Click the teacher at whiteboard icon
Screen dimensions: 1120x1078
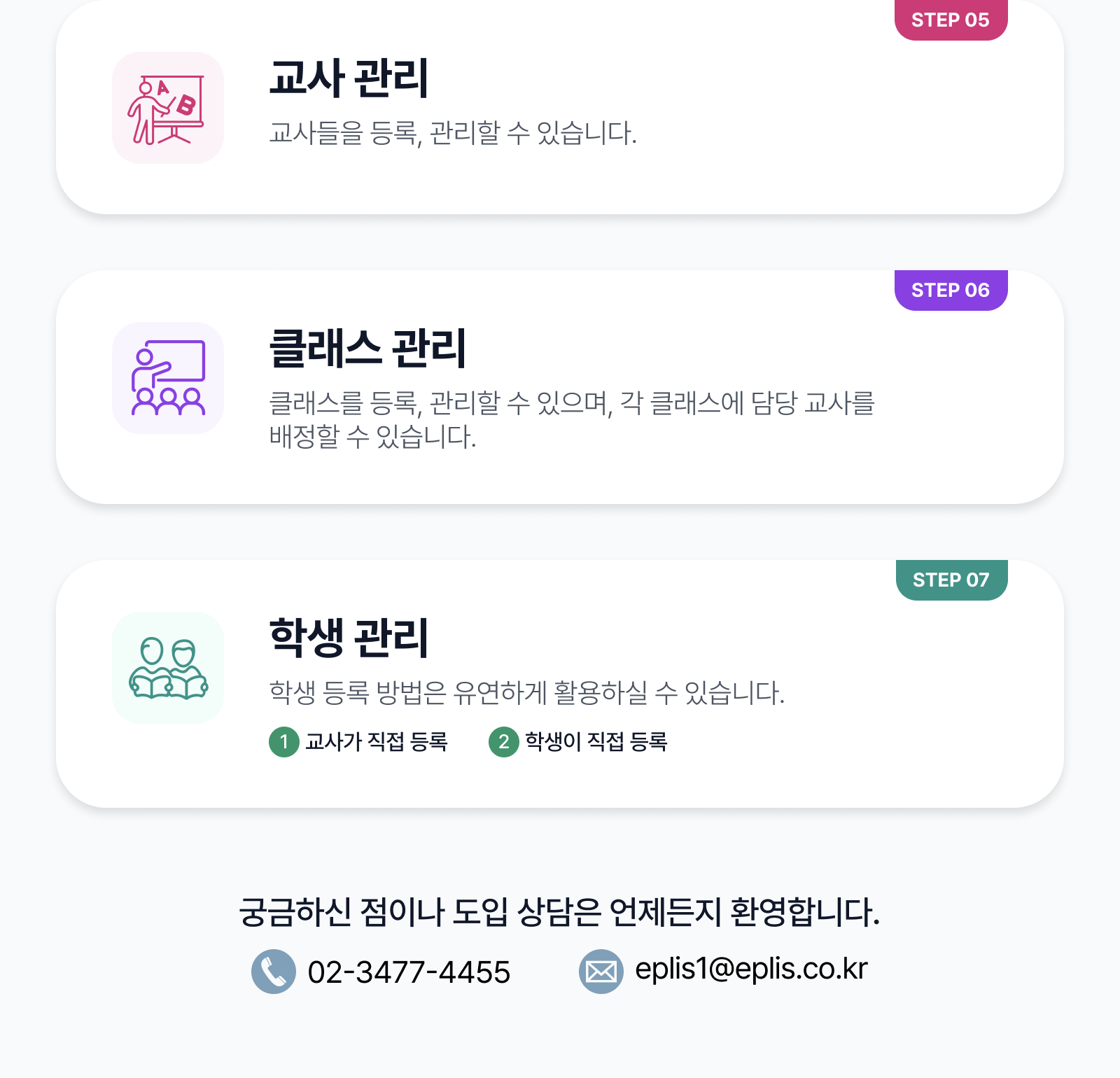pos(168,108)
